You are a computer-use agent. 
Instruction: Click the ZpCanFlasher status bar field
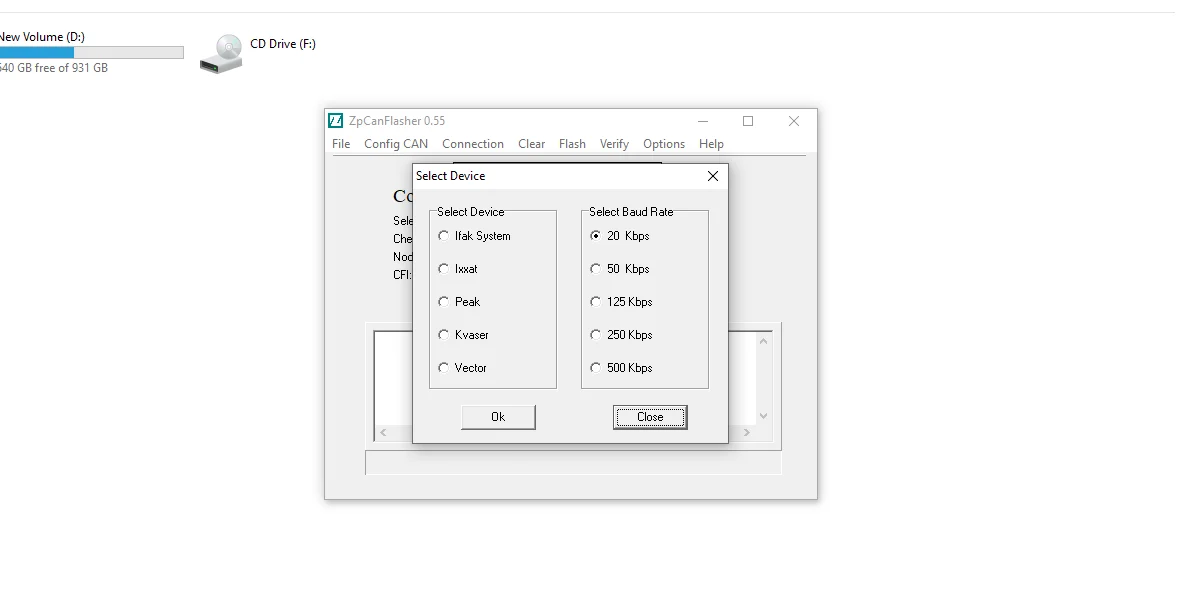point(573,463)
